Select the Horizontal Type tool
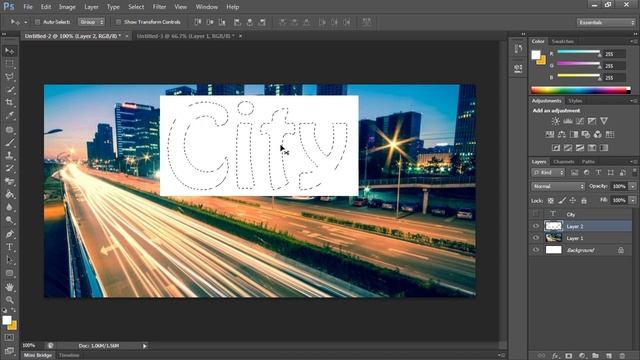Viewport: 640px width, 360px height. coord(9,247)
